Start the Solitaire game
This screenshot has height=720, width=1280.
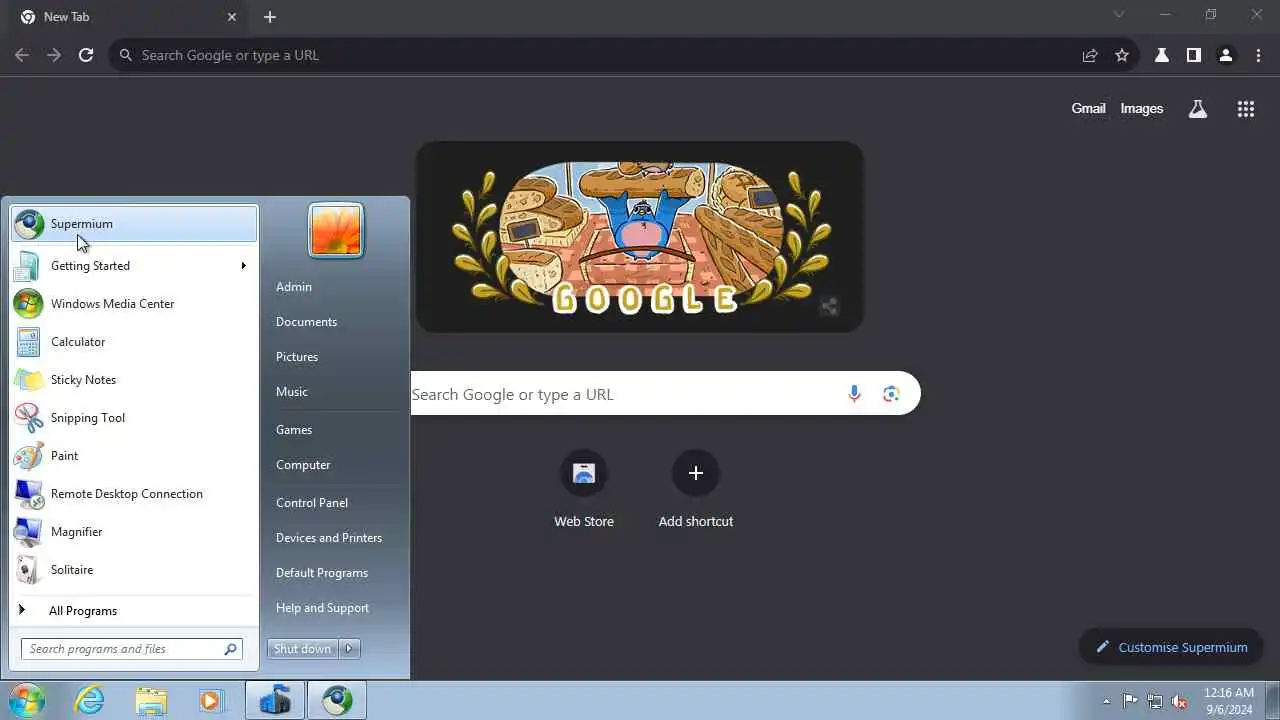click(x=134, y=570)
